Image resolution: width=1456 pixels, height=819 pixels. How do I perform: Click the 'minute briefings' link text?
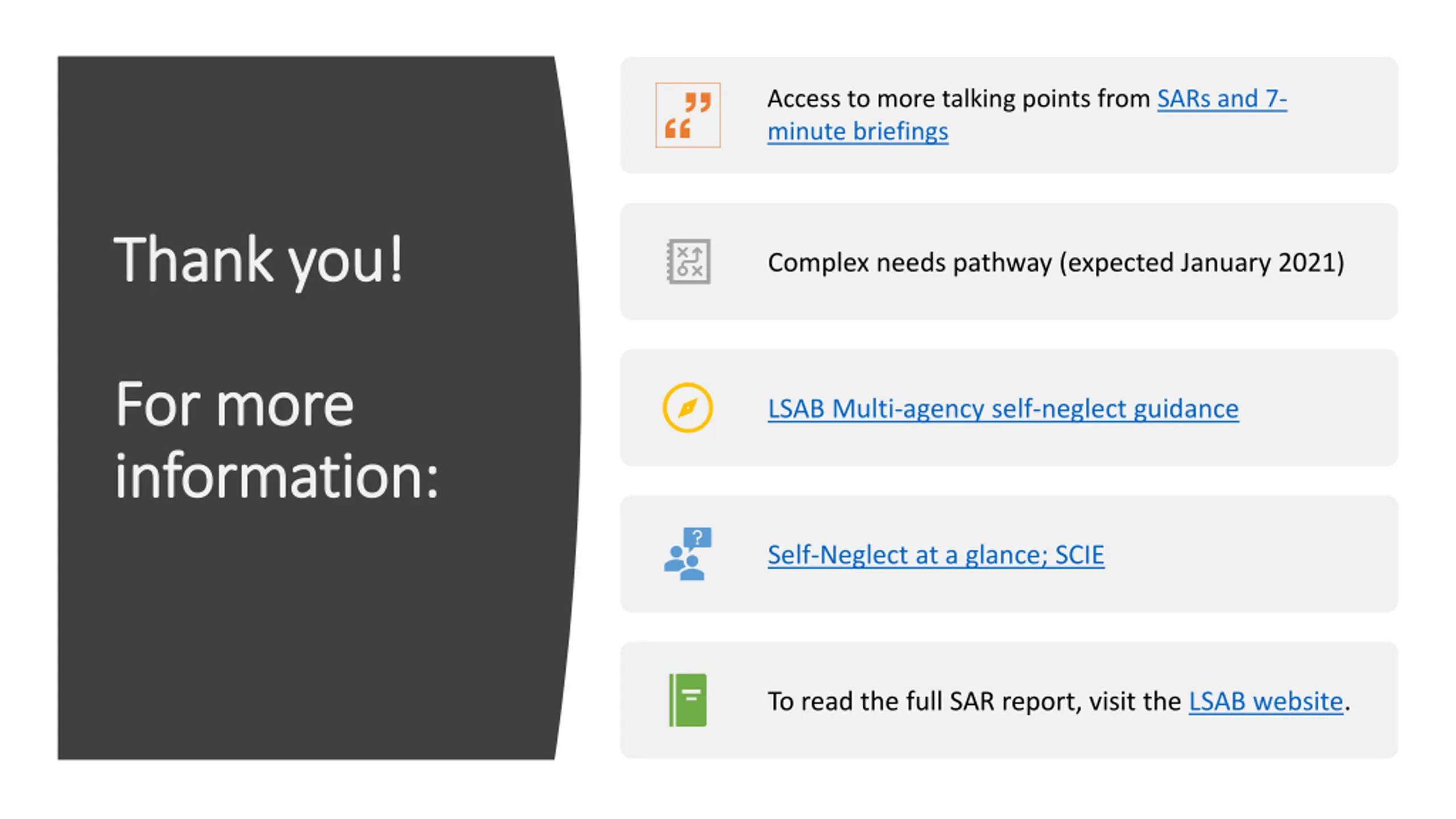click(x=858, y=131)
